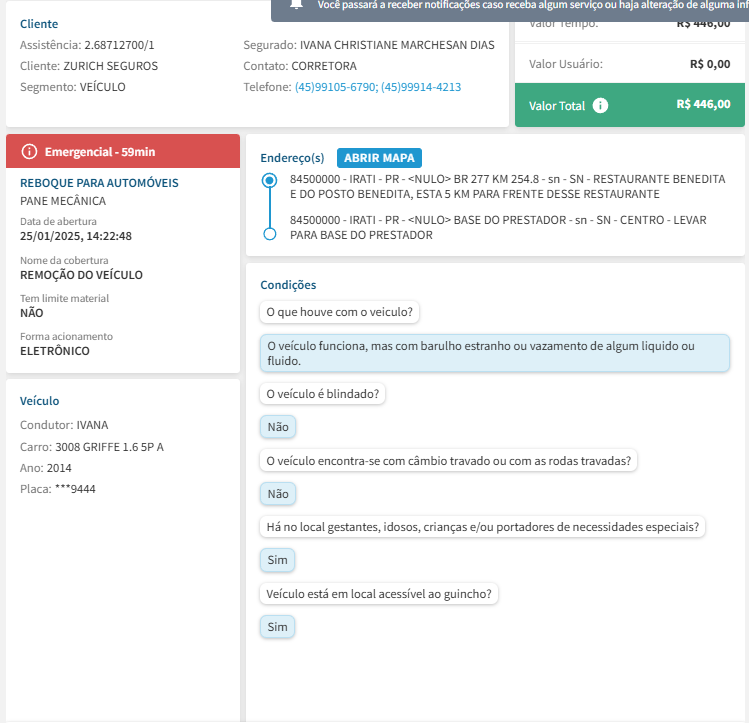Click question about gestantes, idosos, crianças
This screenshot has width=749, height=723.
click(482, 527)
